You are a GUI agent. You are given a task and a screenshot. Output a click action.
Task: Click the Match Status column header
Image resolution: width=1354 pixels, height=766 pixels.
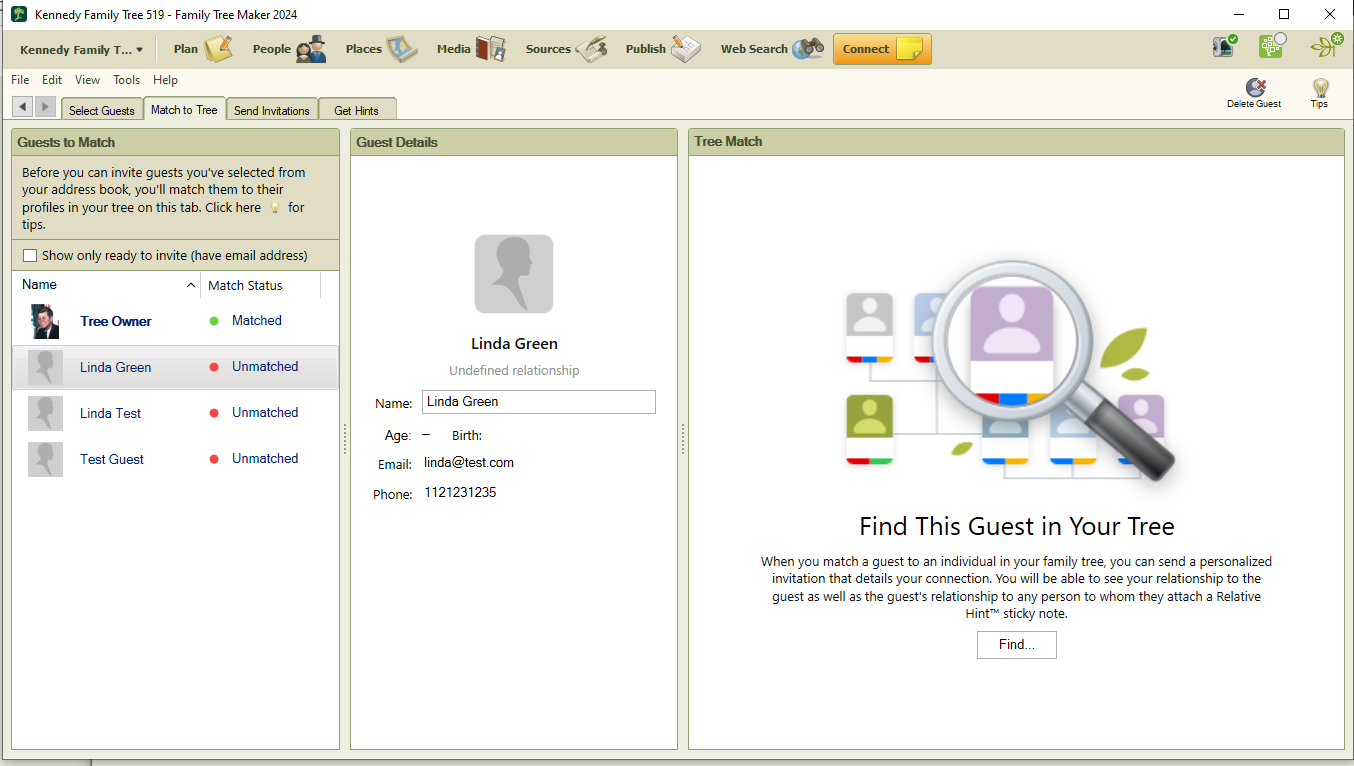coord(260,285)
